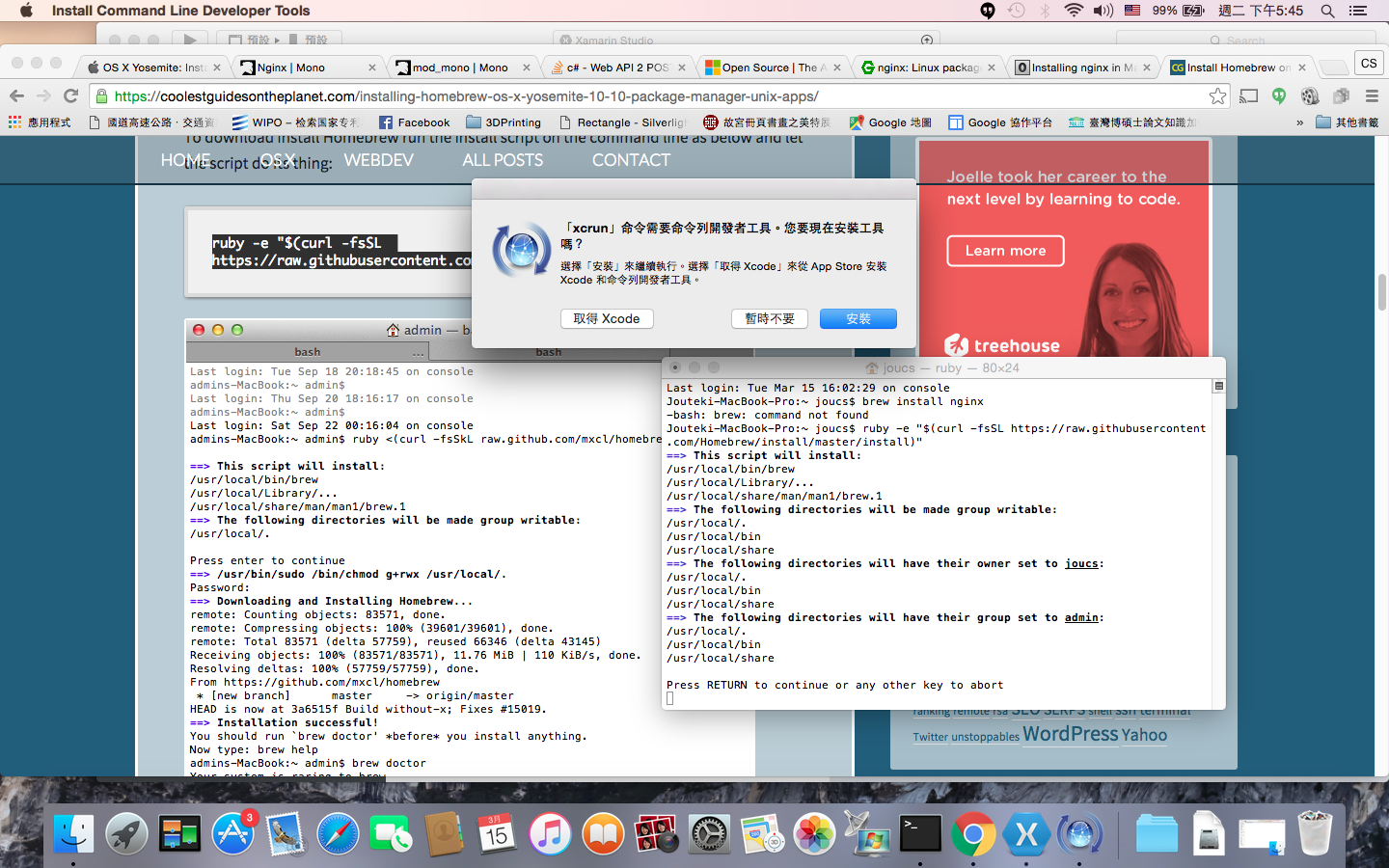The image size is (1389, 868).
Task: Open the green Hangouts extension in Chrome toolbar
Action: coord(1279,95)
